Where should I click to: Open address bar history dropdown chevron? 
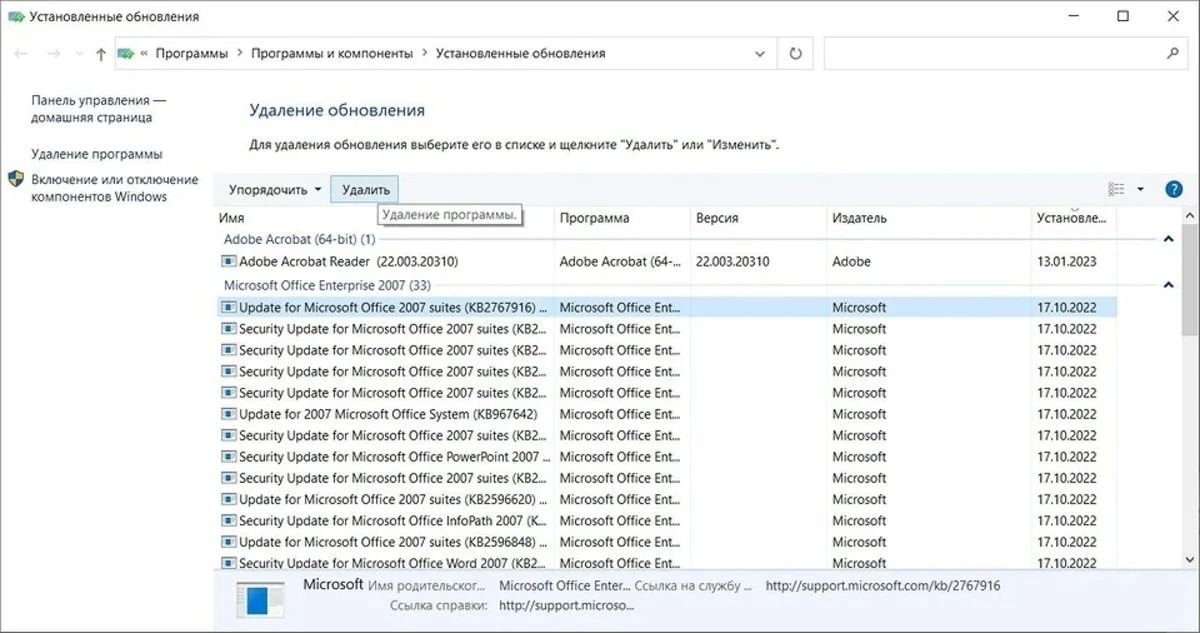click(x=759, y=53)
